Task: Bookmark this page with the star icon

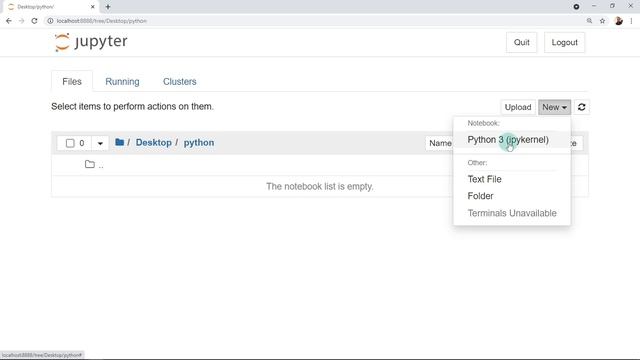Action: click(602, 21)
